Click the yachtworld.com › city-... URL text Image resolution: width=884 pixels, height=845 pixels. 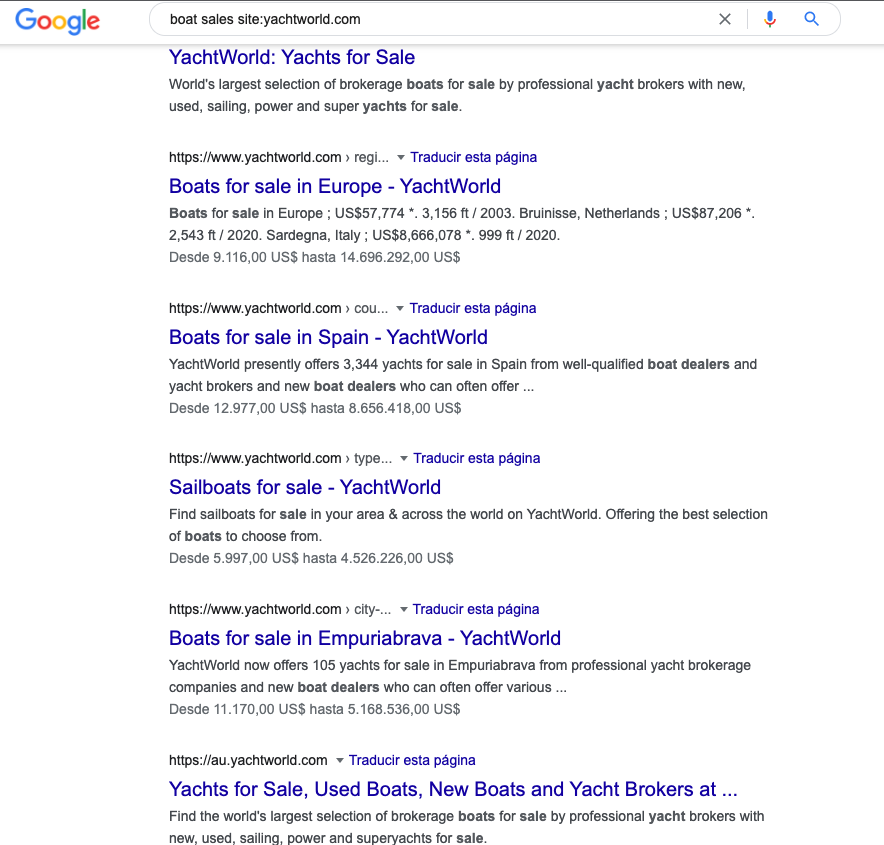(280, 609)
